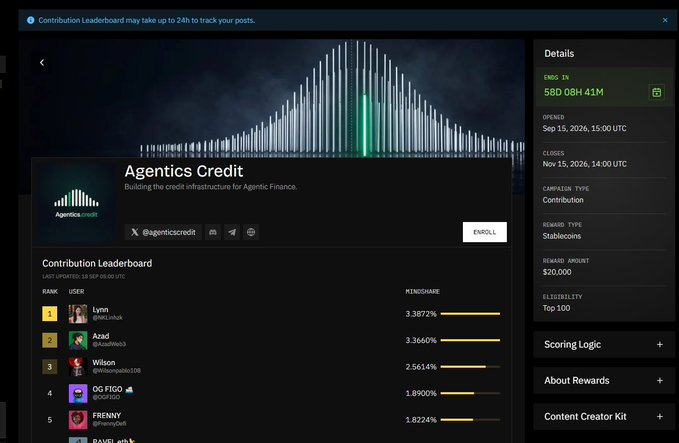Viewport: 679px width, 443px height.
Task: Select the rank 2 badge
Action: point(50,340)
